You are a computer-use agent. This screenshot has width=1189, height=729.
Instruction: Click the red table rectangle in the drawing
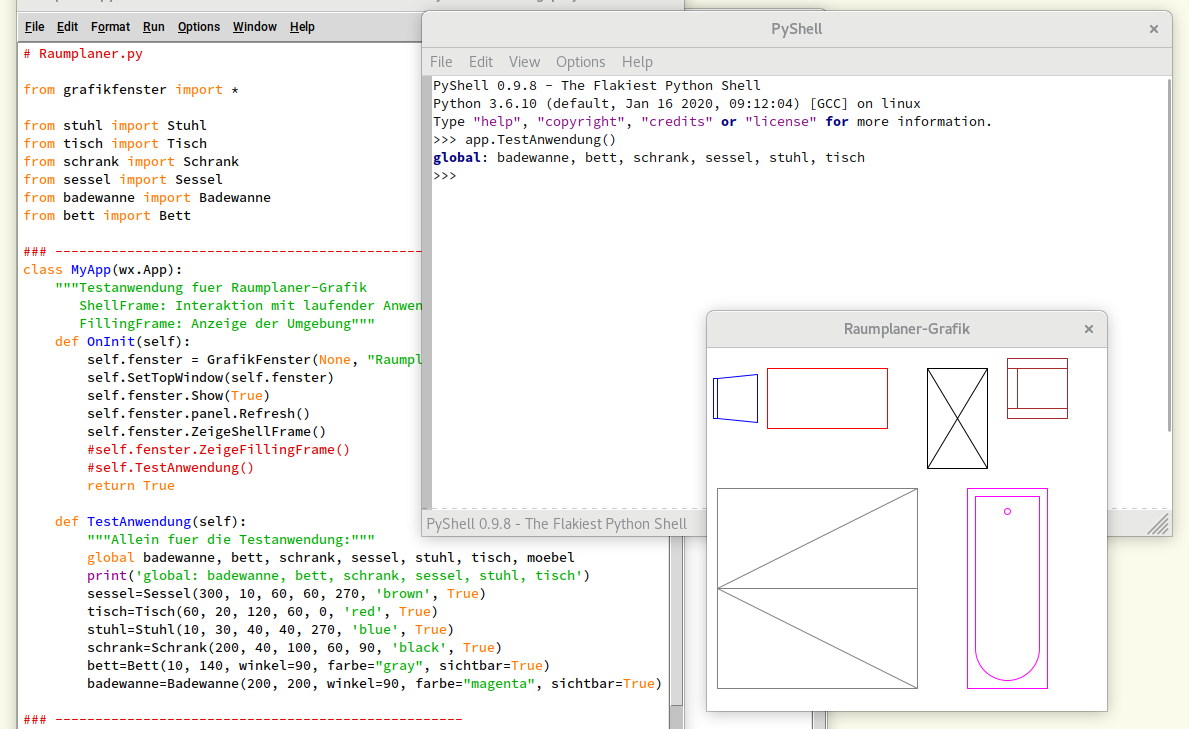pos(827,398)
